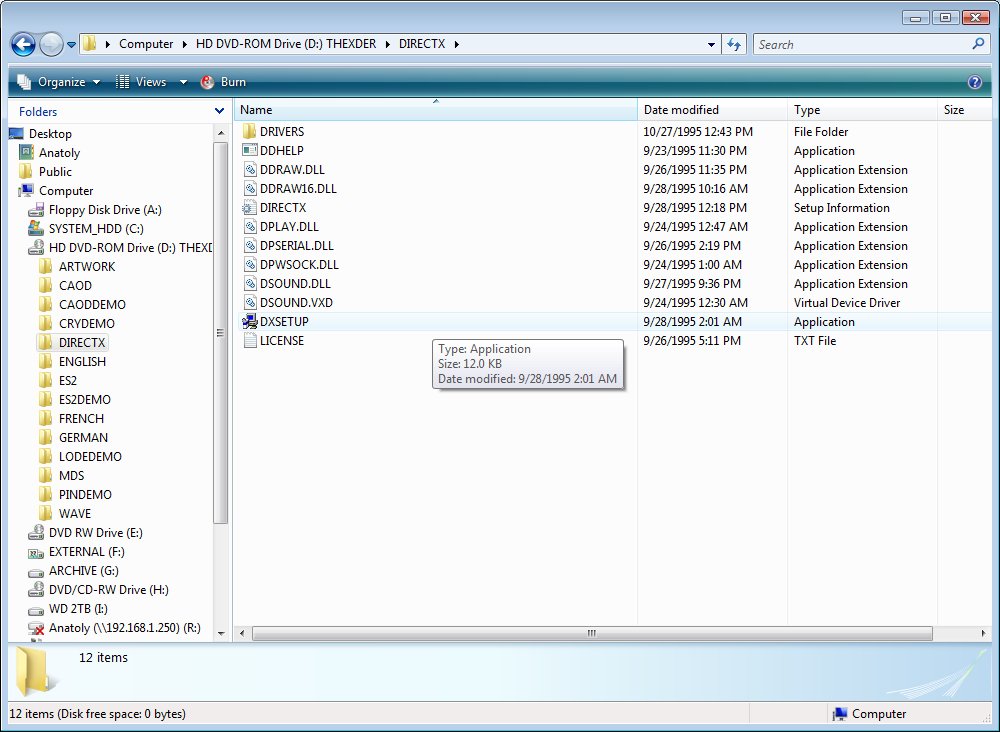Select SYSTEM_HDD (C:) drive icon
Image resolution: width=1000 pixels, height=732 pixels.
tap(36, 228)
